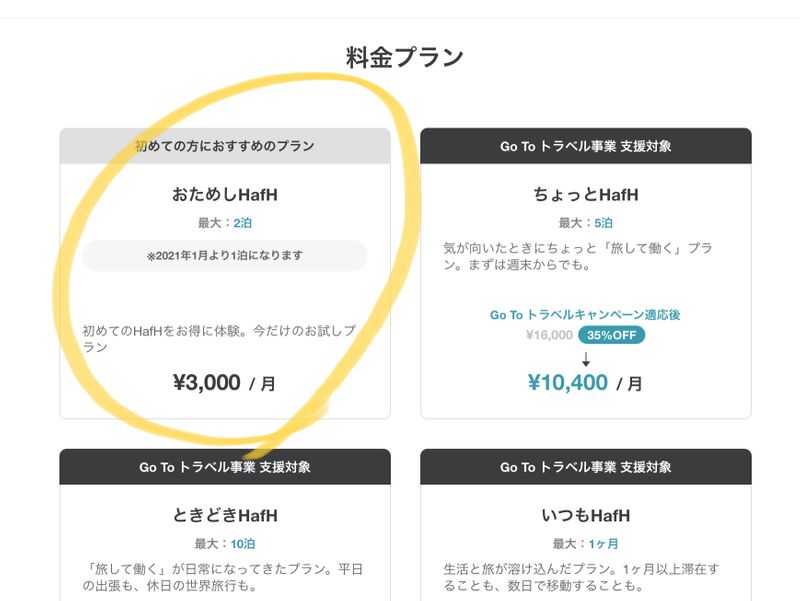Click the 初めての方におすすめのプラン card header
Screen dimensions: 800x601
(225, 146)
